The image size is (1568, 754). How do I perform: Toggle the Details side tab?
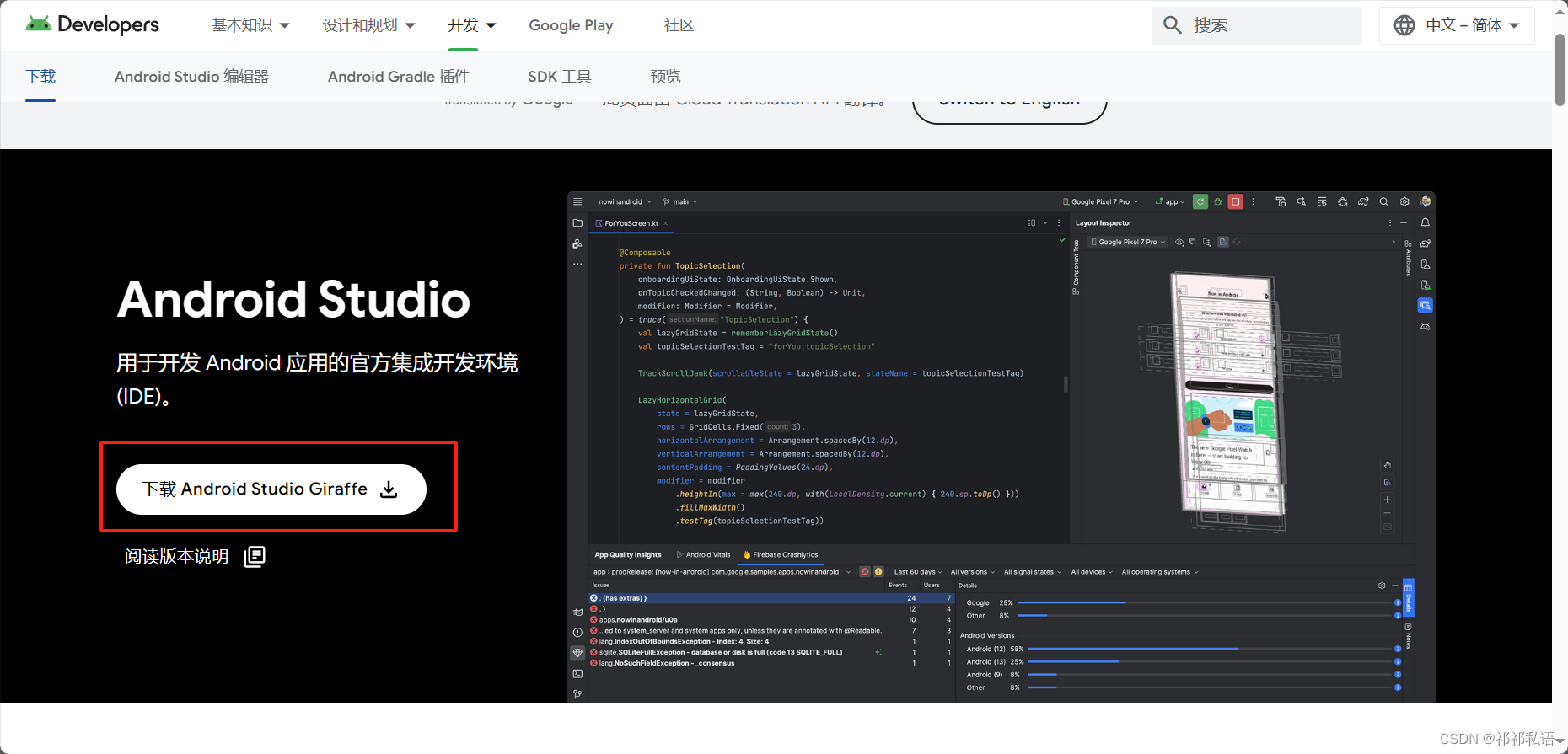1408,598
